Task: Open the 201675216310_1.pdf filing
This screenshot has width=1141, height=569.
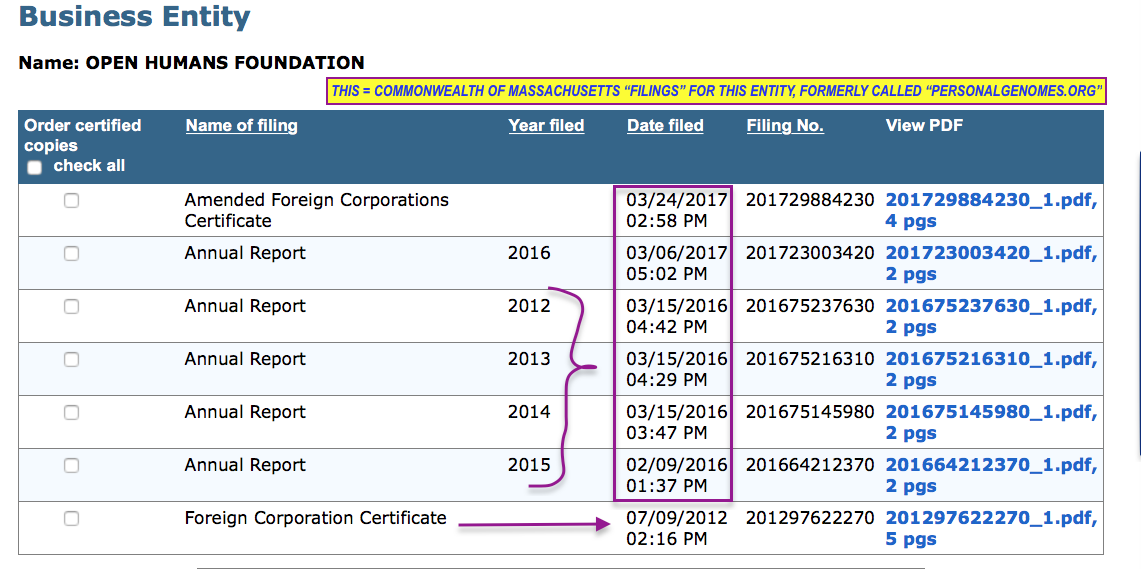Action: [990, 359]
